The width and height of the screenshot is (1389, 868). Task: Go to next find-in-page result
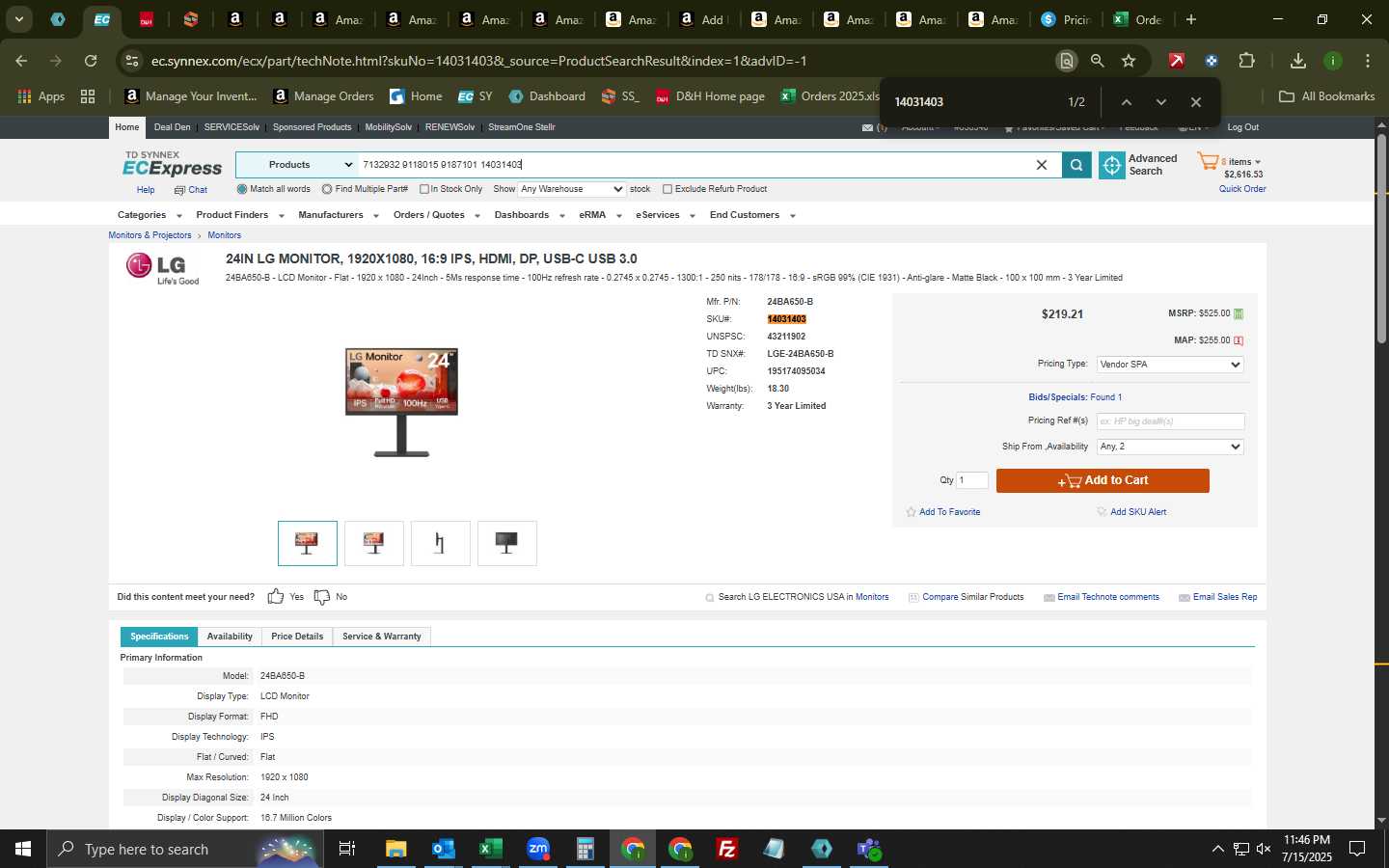[x=1161, y=102]
